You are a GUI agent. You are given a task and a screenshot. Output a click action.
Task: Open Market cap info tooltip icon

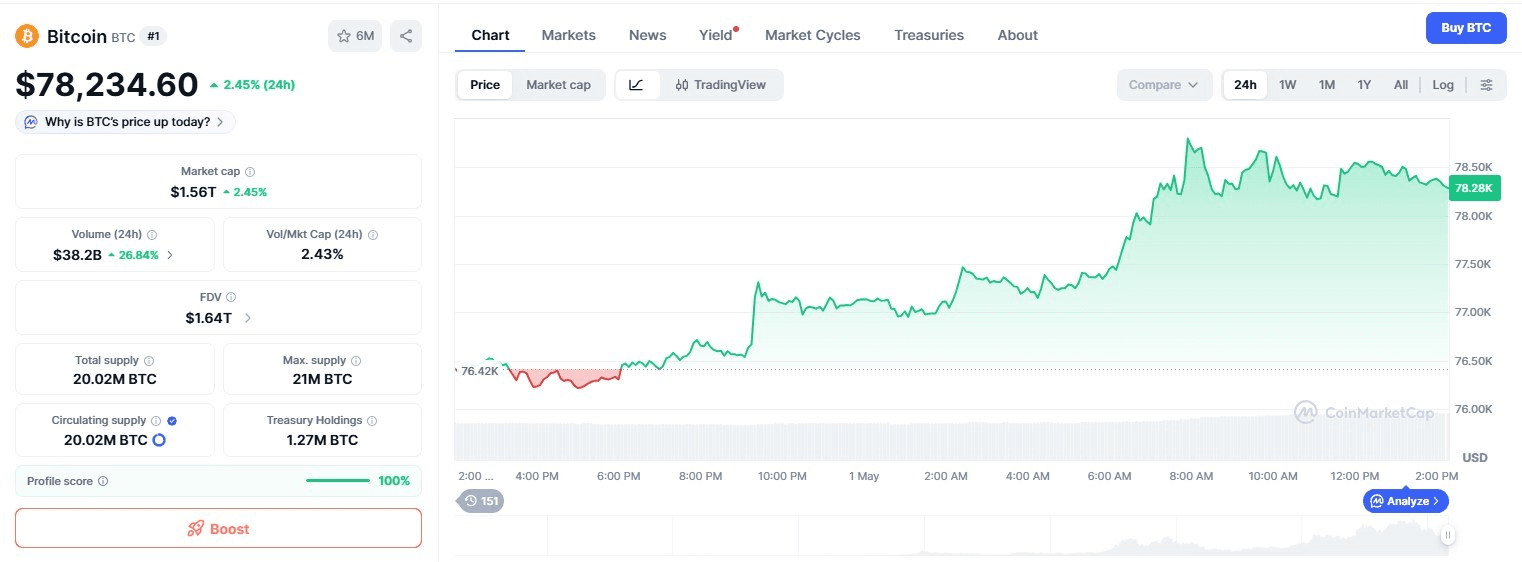(250, 172)
